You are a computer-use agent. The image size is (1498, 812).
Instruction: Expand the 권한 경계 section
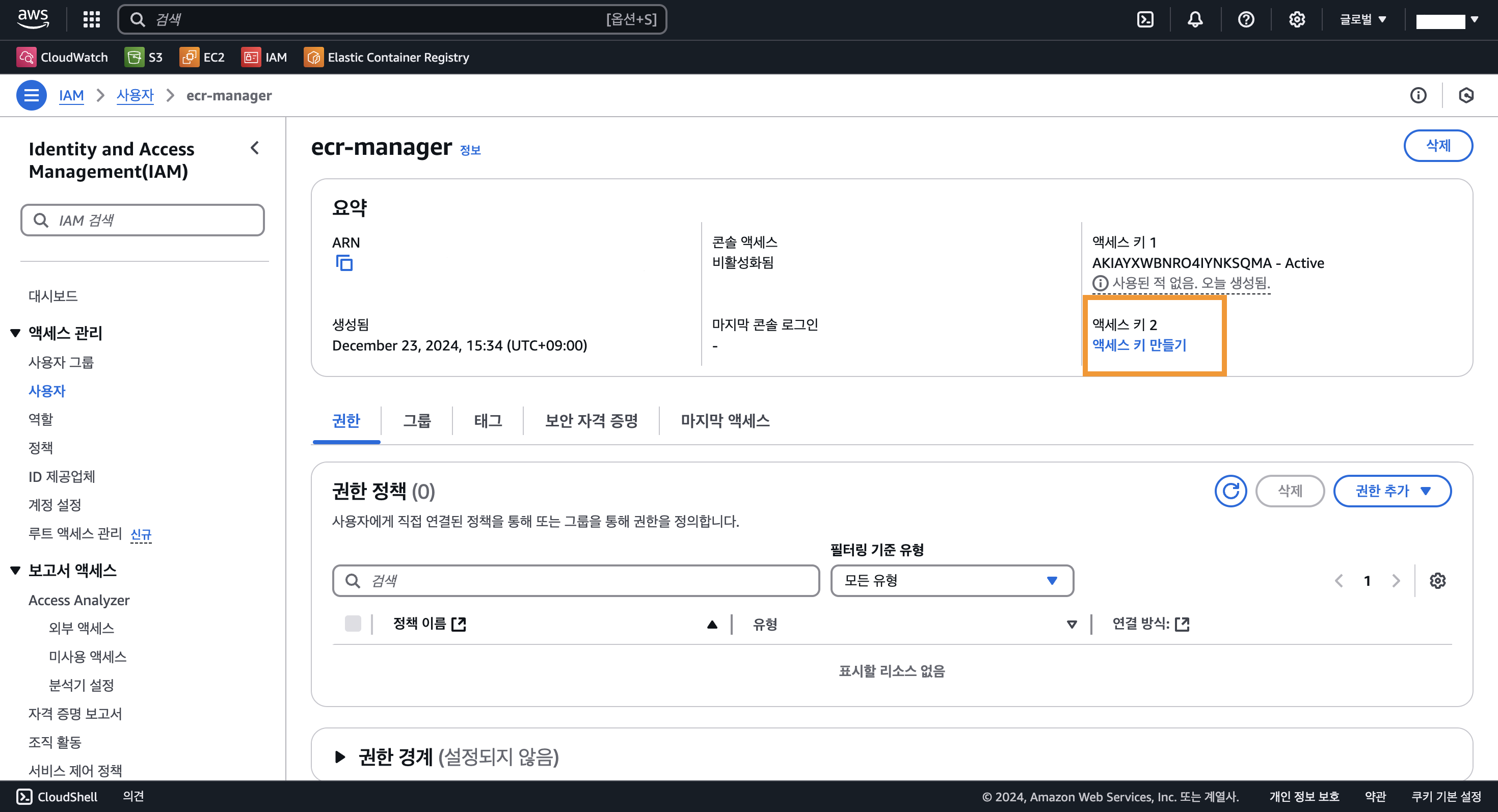[340, 757]
